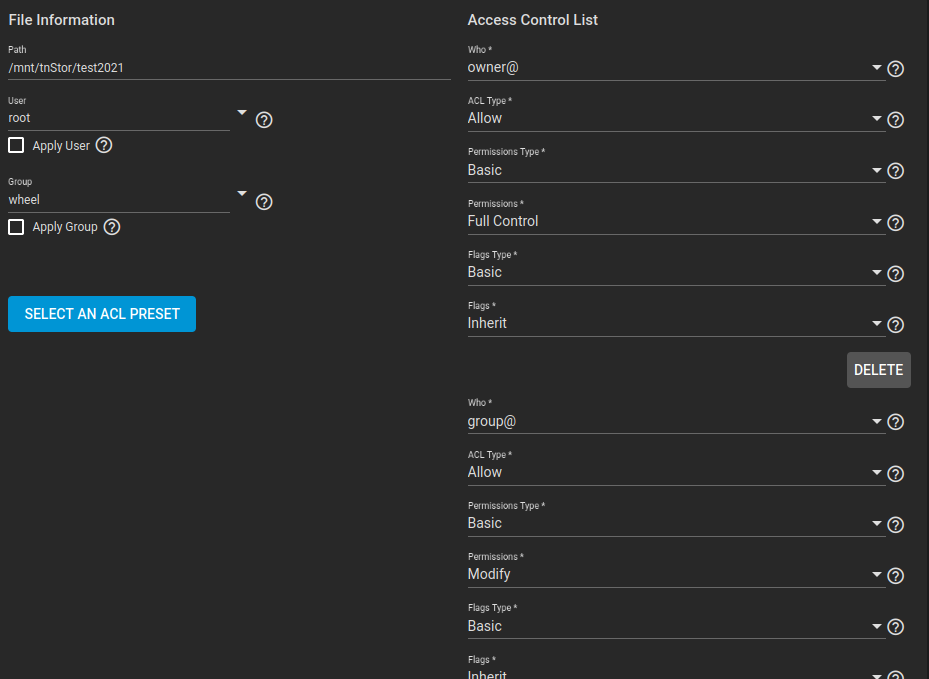Open help for Apply User checkbox
This screenshot has height=679, width=929.
(104, 145)
